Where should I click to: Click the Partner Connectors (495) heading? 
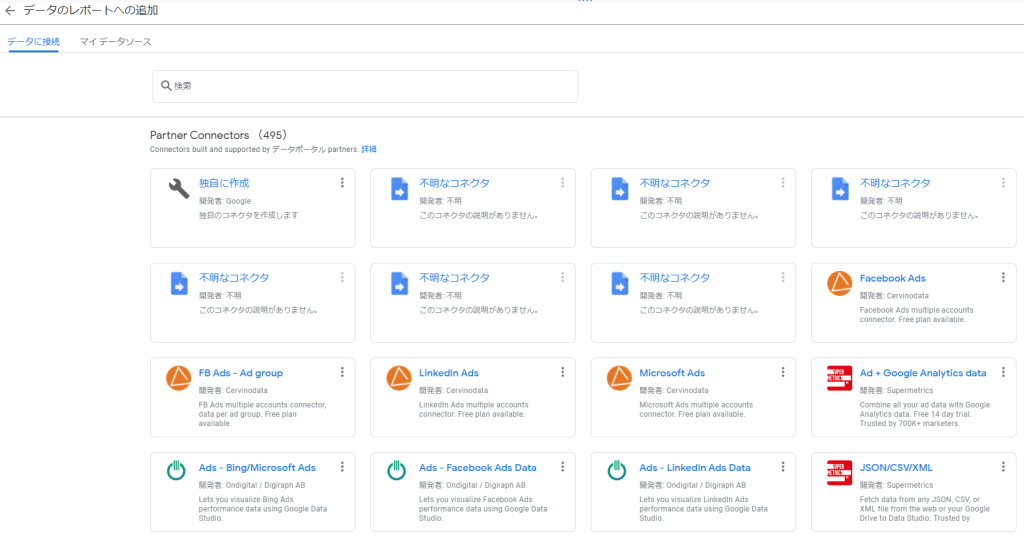pos(219,135)
